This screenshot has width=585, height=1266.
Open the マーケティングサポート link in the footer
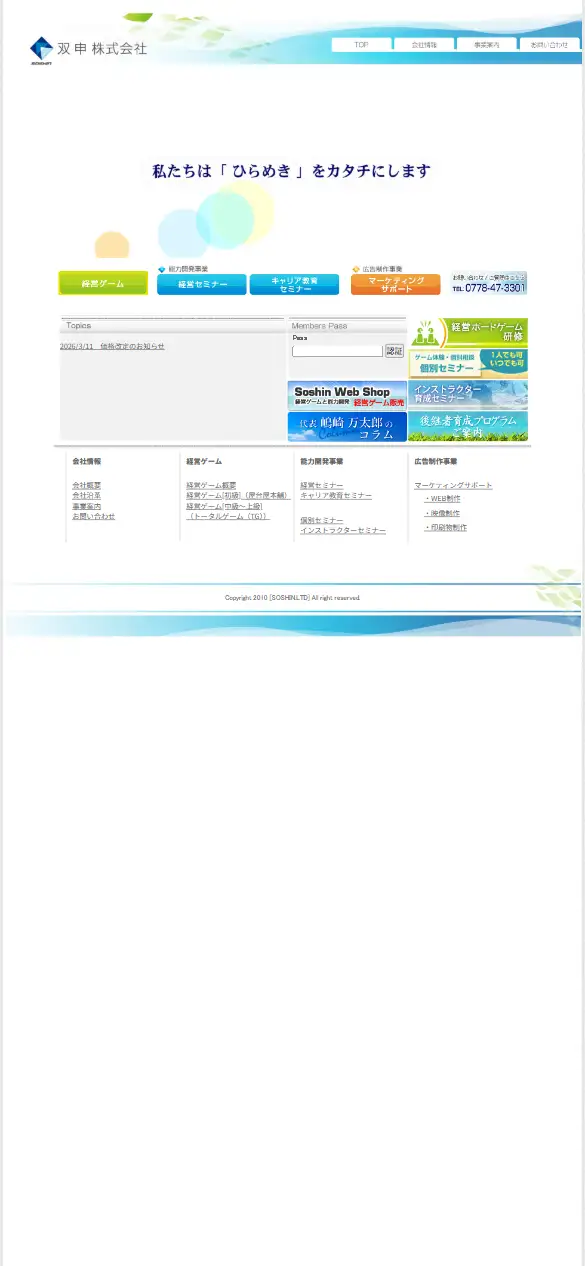click(x=453, y=485)
